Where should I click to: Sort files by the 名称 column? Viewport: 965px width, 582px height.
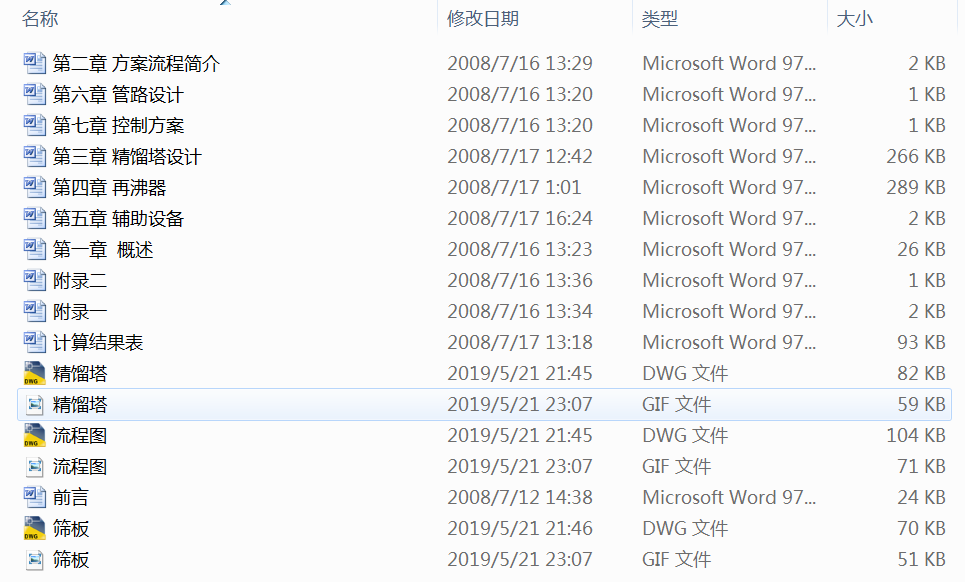point(40,18)
